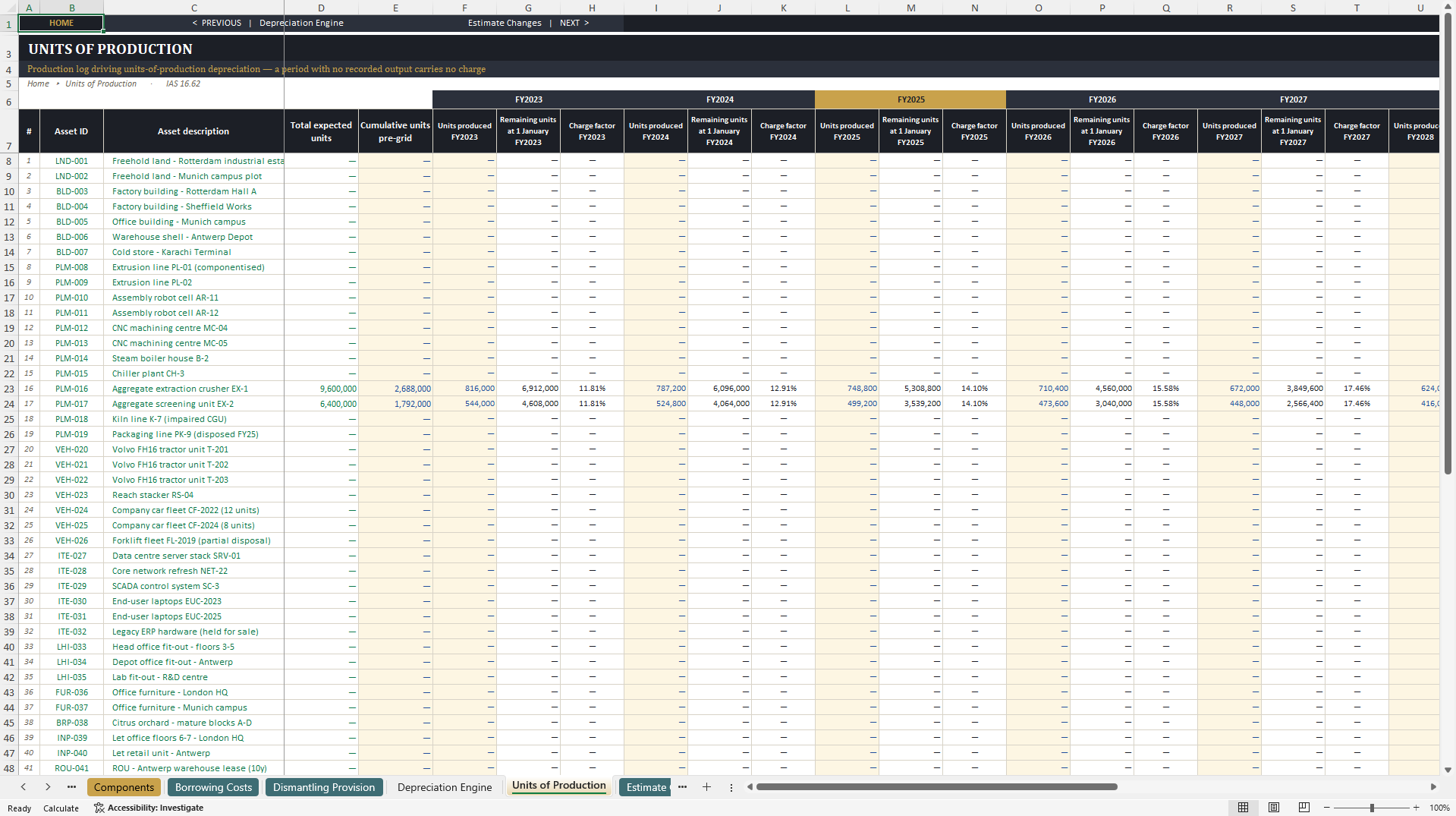Switch to Normal view icon
Viewport: 1456px width, 816px height.
click(1243, 808)
